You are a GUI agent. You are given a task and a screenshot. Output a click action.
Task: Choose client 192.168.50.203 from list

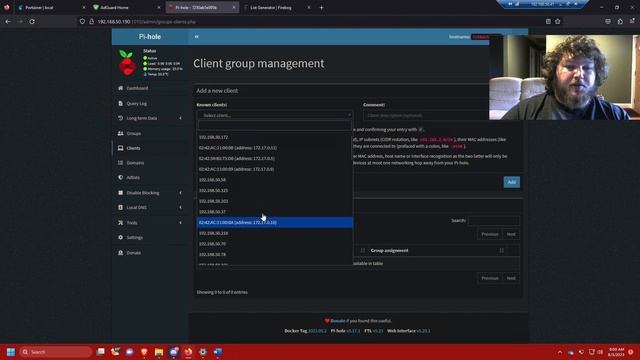tap(275, 201)
